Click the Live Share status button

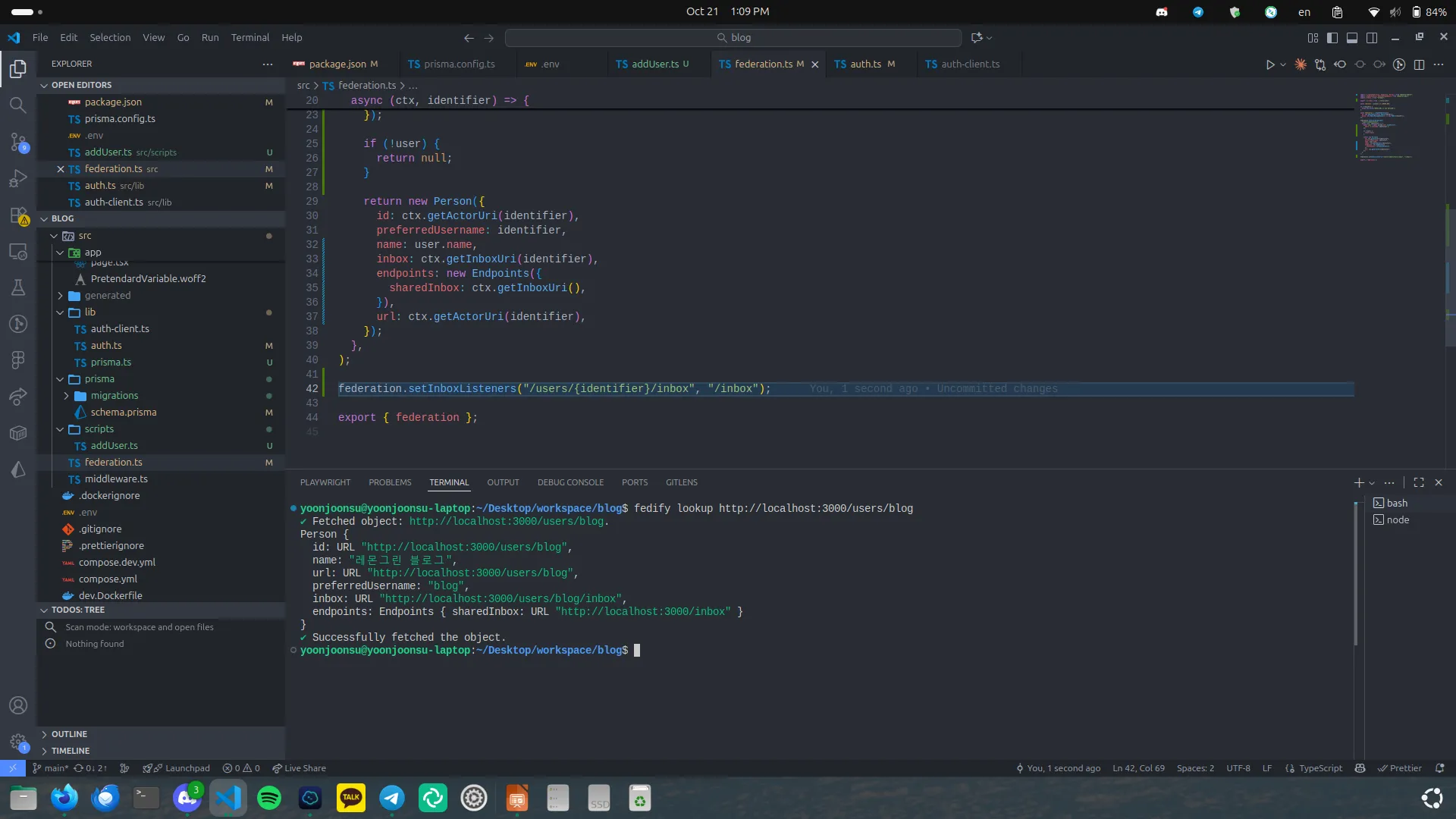tap(299, 768)
